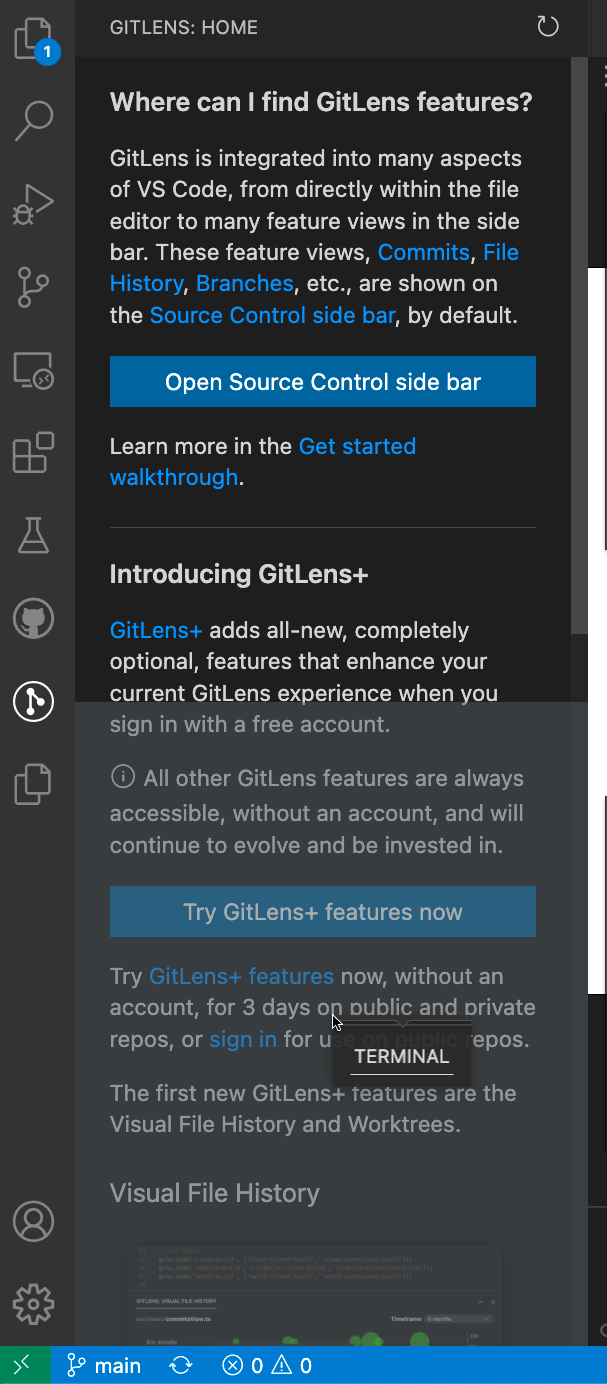This screenshot has height=1384, width=607.
Task: Open the Search view
Action: click(x=33, y=119)
